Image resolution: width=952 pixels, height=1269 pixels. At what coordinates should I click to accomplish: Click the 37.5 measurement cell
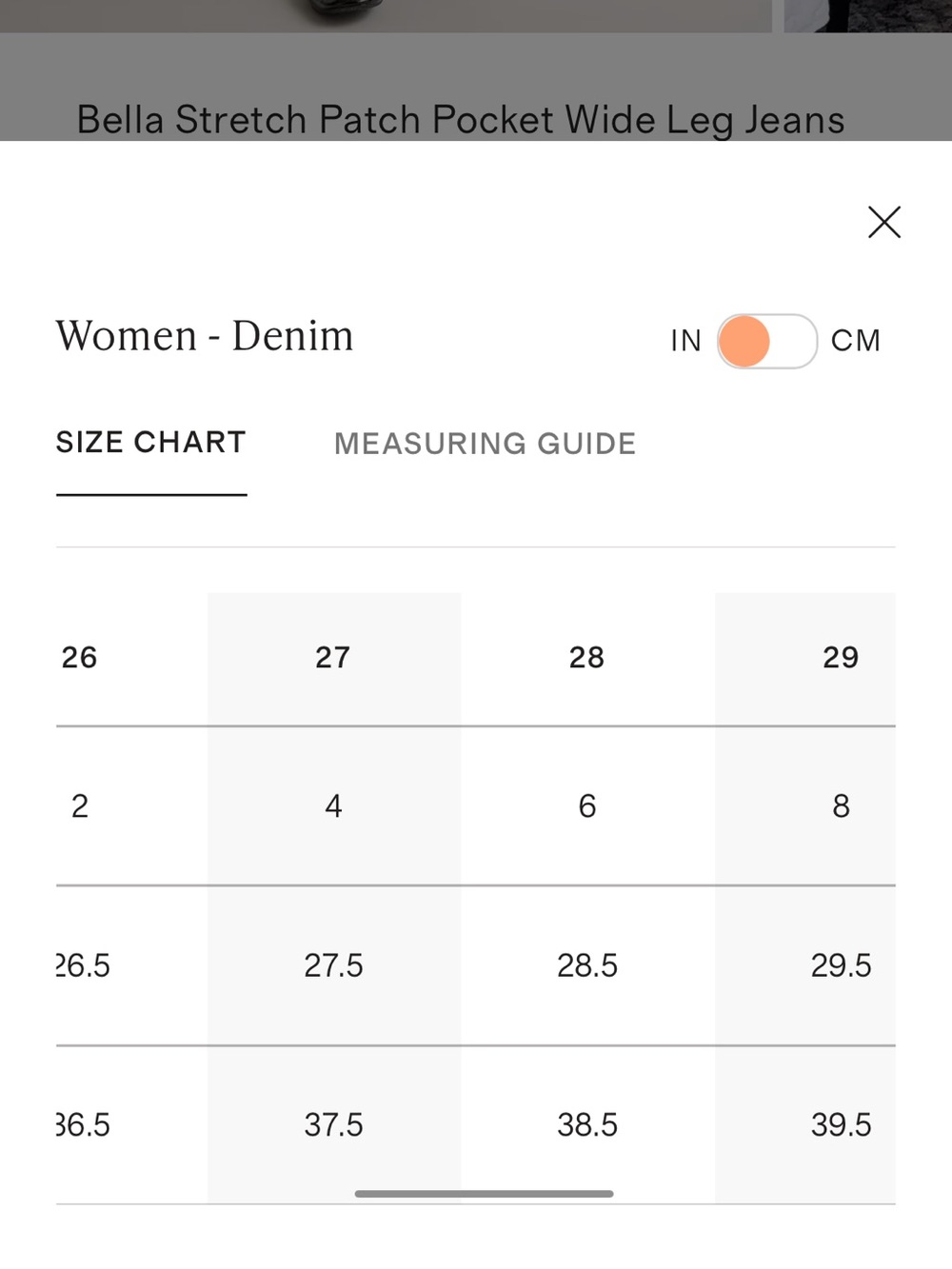click(333, 1124)
